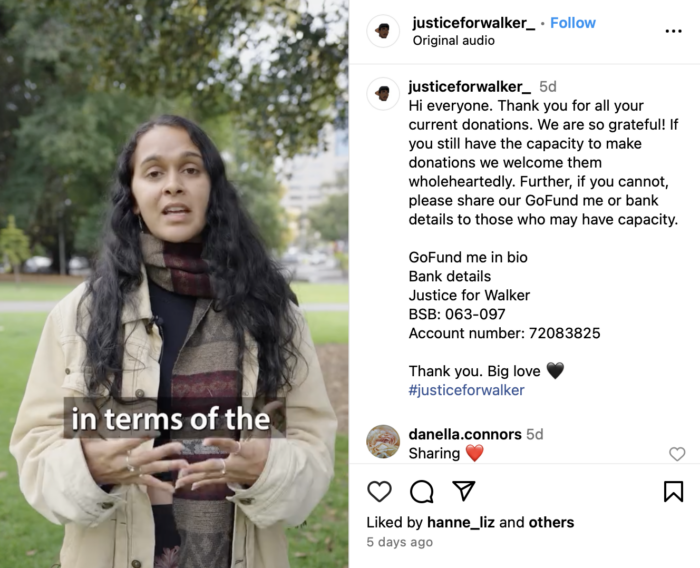Follow justiceforwalker_ account

click(x=573, y=23)
